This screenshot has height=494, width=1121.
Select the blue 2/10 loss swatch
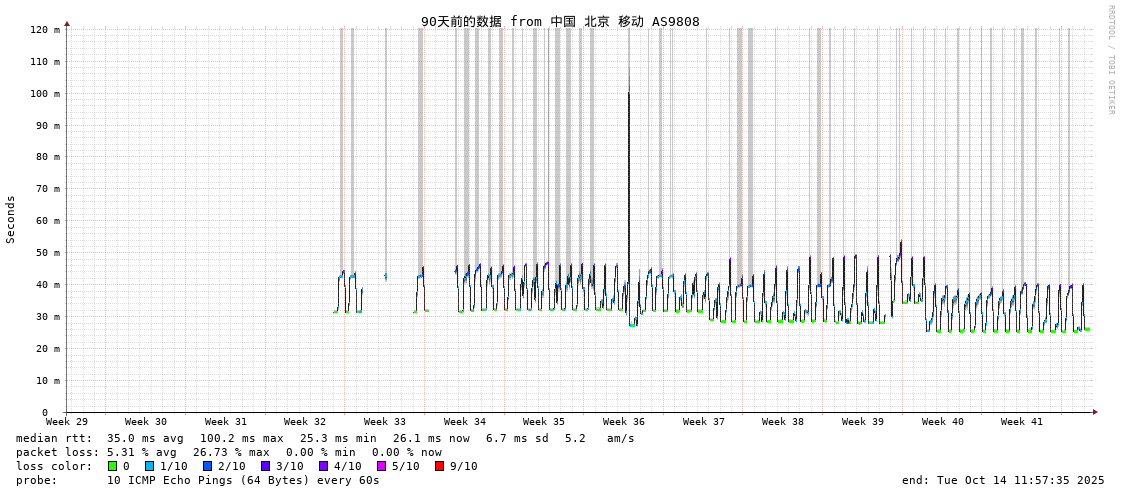(x=207, y=466)
